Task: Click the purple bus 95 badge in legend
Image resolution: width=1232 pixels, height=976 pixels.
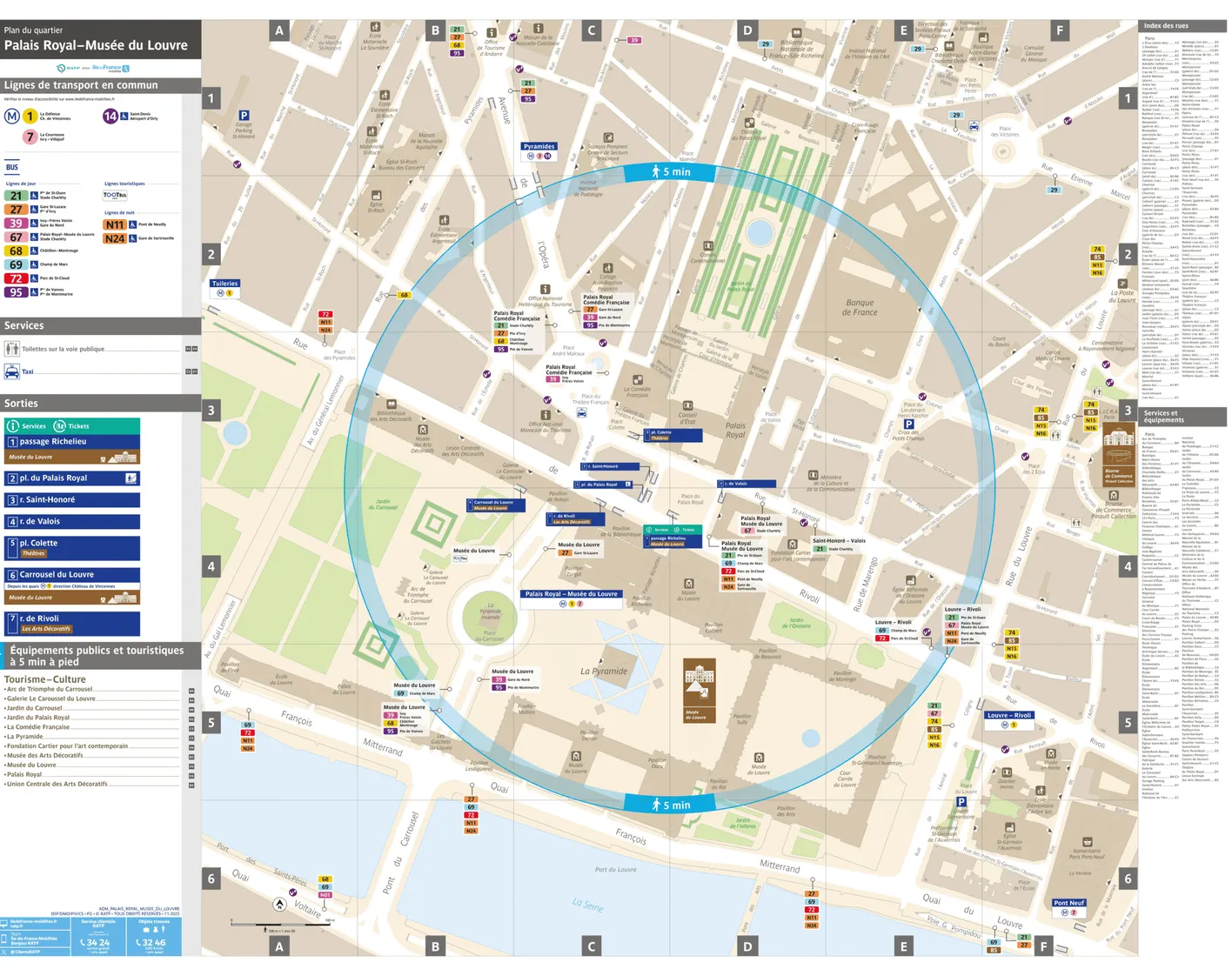Action: [x=16, y=292]
